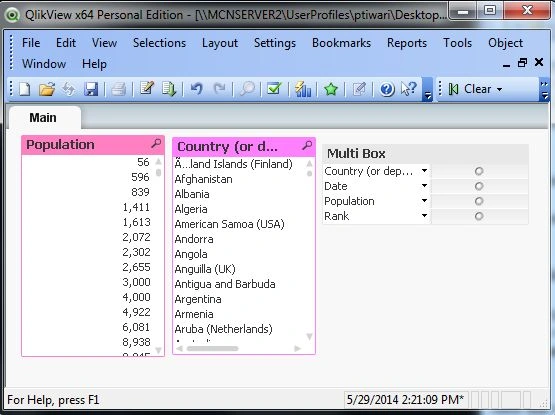Click the Date row indicator circle in Multi Box
555x415 pixels.
point(479,186)
